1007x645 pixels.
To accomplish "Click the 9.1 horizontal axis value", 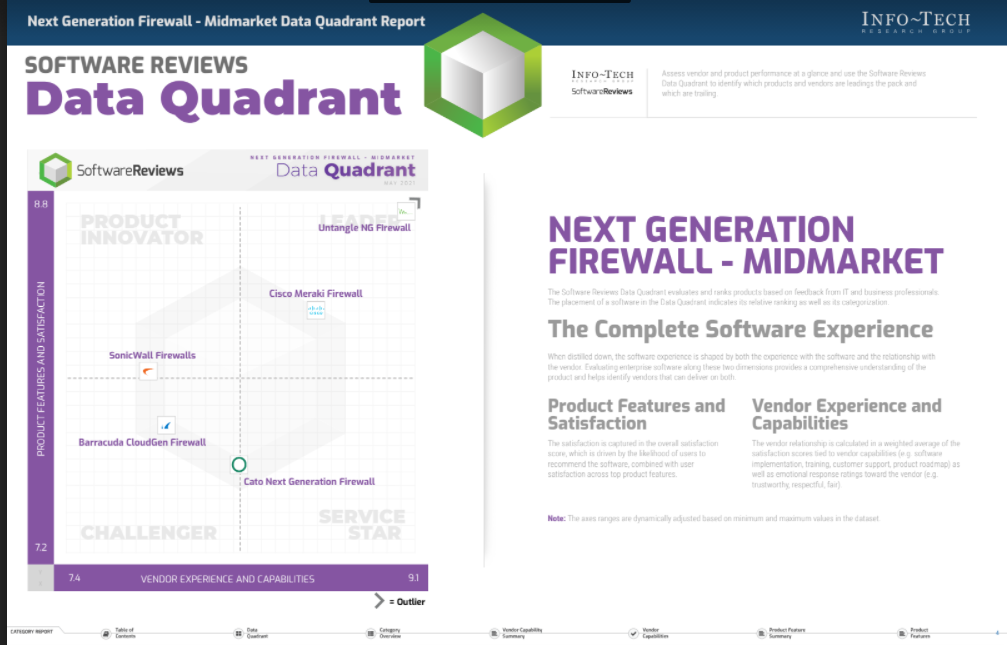I will pos(414,578).
